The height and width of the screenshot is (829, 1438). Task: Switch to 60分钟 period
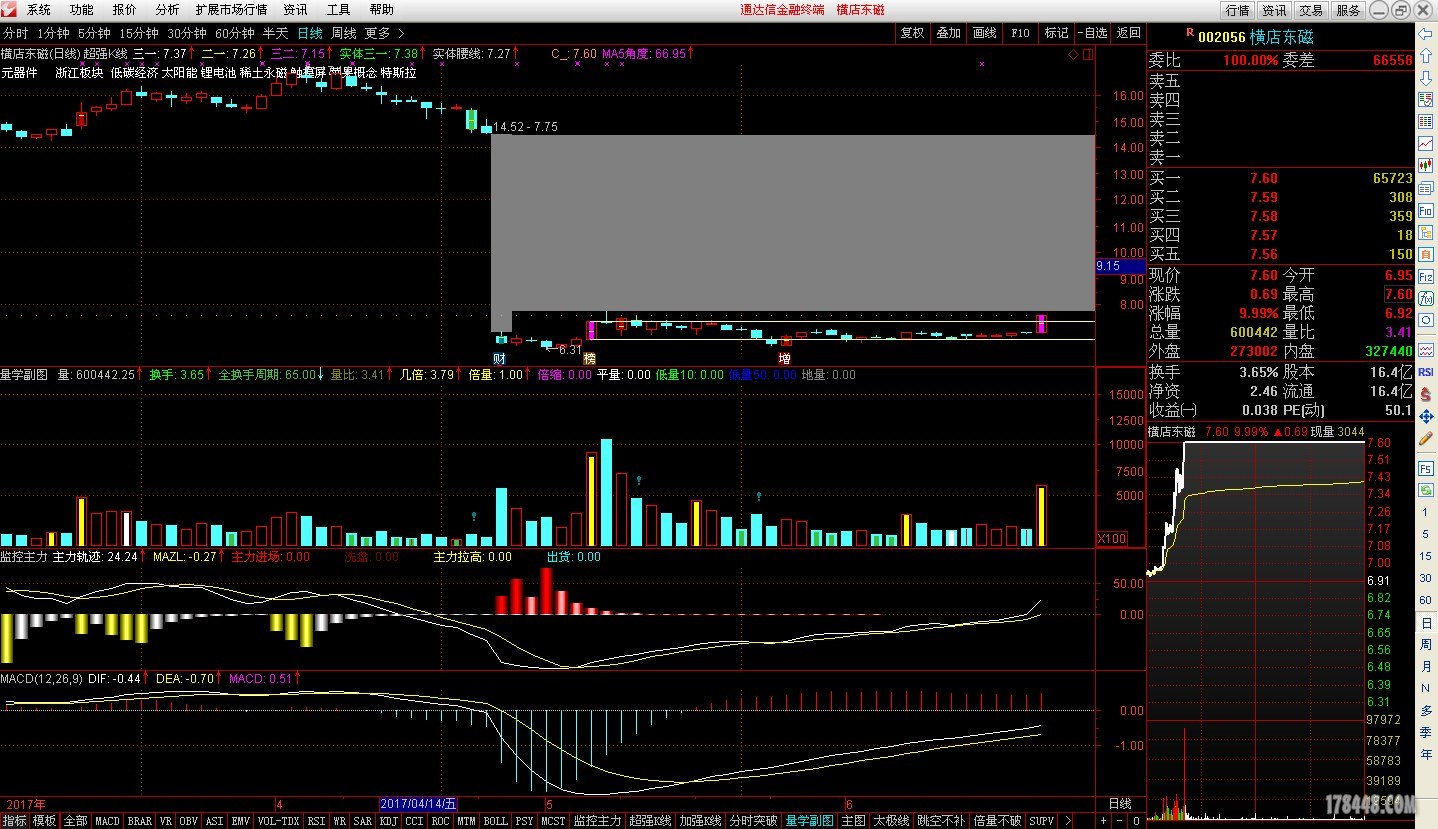(235, 33)
